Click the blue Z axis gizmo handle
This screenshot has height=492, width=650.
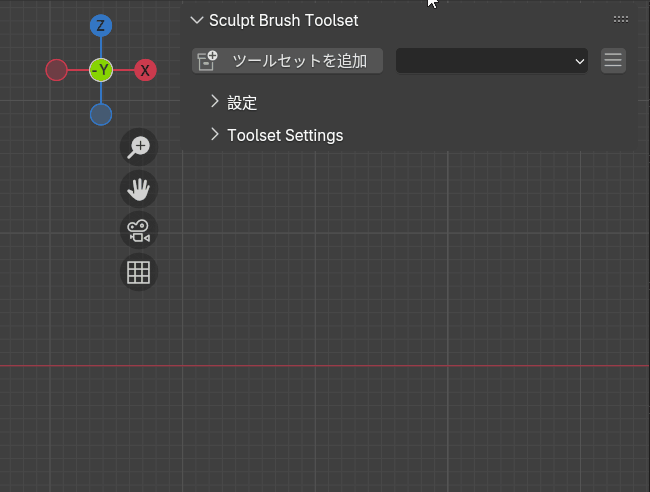[101, 26]
